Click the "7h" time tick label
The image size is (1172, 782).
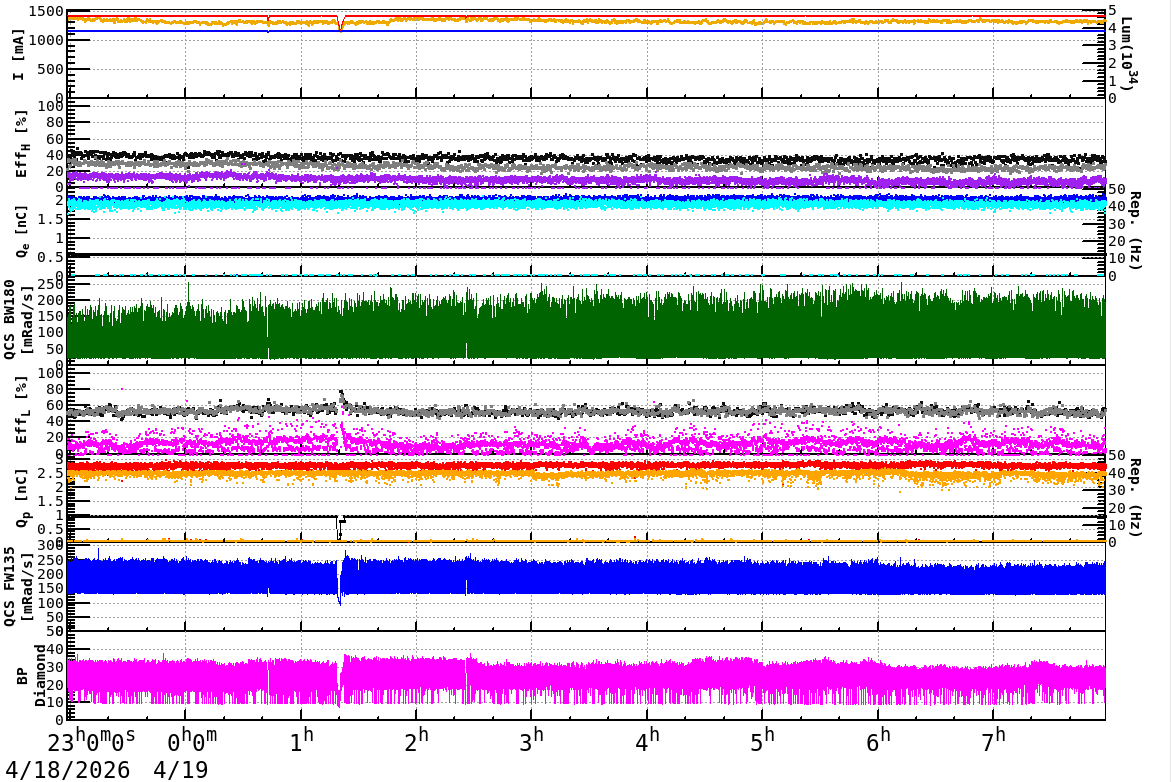[x=993, y=739]
